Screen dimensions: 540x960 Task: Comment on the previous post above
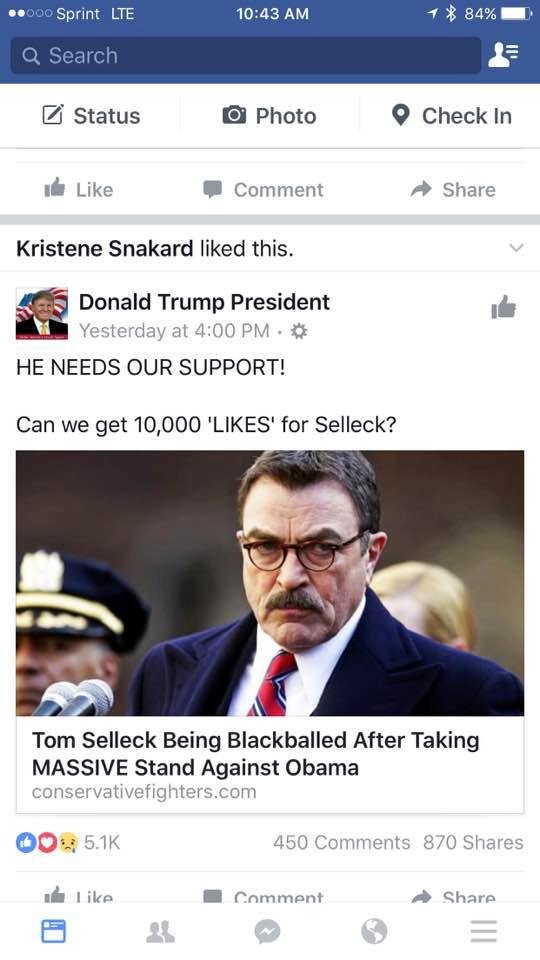(263, 189)
